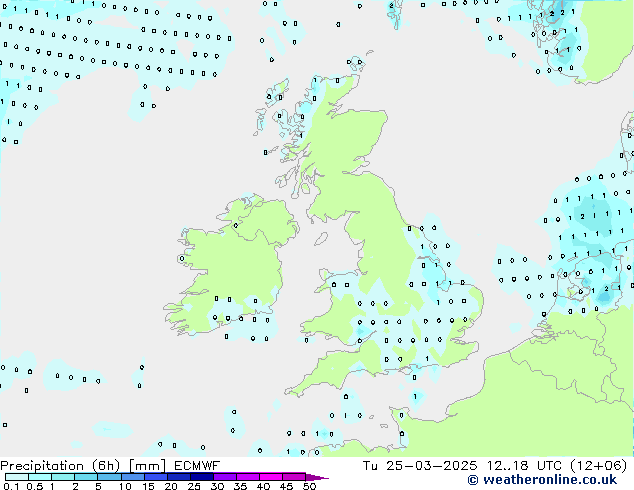Click the 40–45 mm magenta legend swatch

click(x=271, y=477)
